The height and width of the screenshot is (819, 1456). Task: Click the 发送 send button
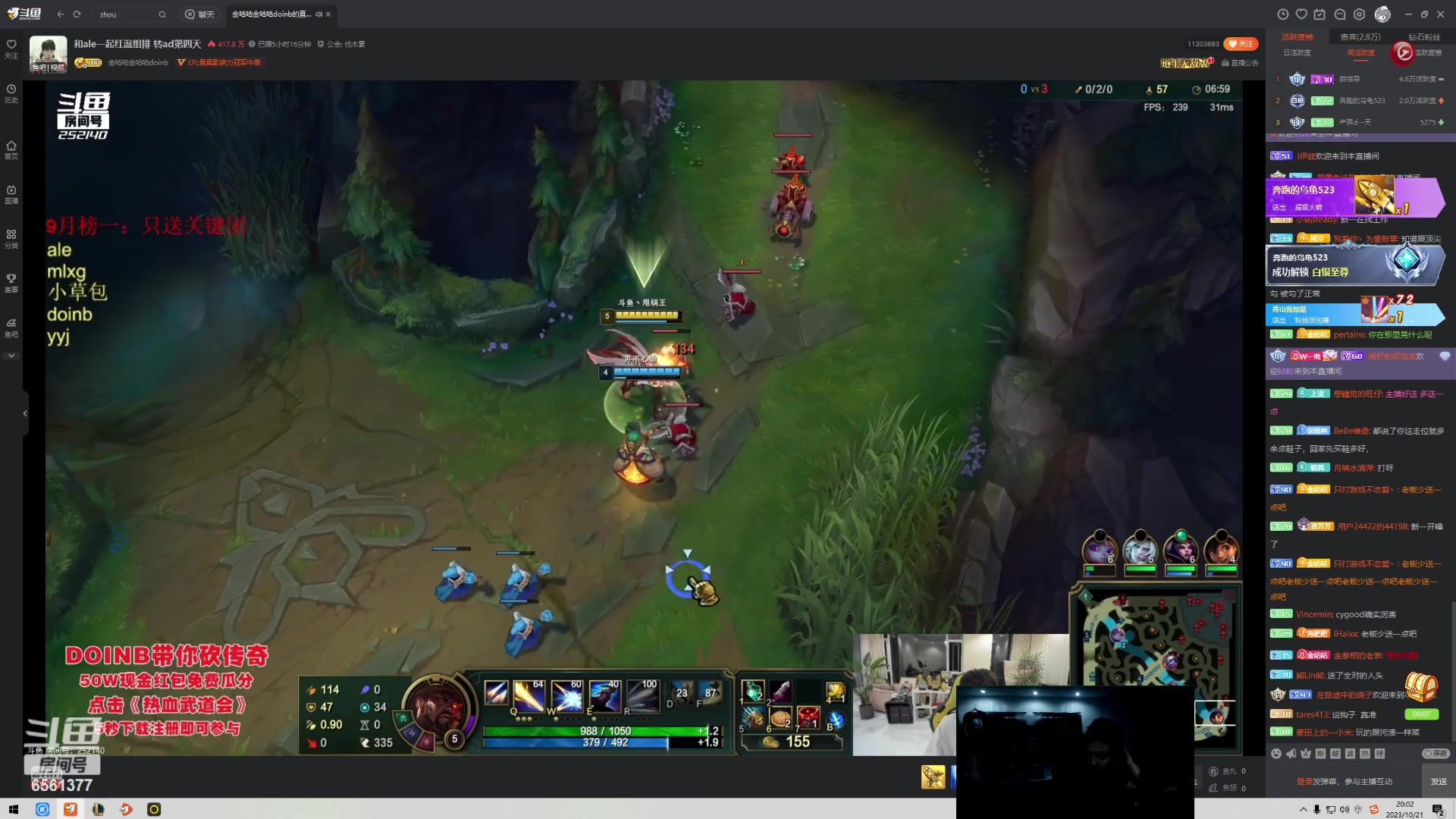1439,782
